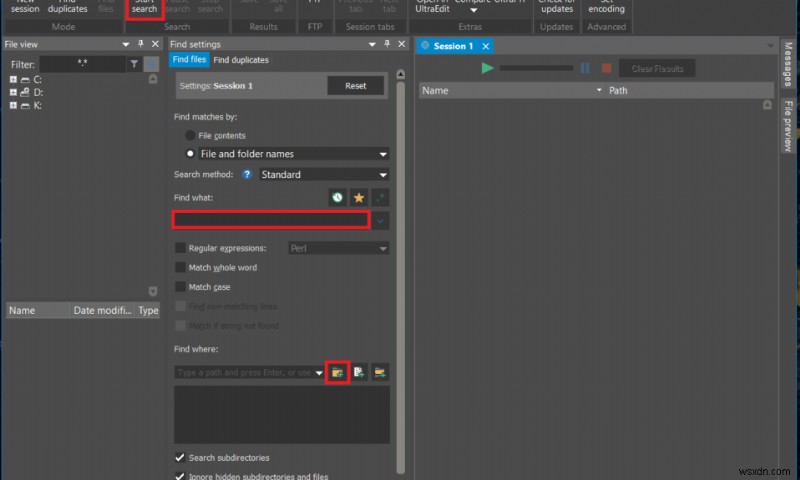Click the search progress bar in Session 1
This screenshot has width=800, height=480.
(x=536, y=68)
